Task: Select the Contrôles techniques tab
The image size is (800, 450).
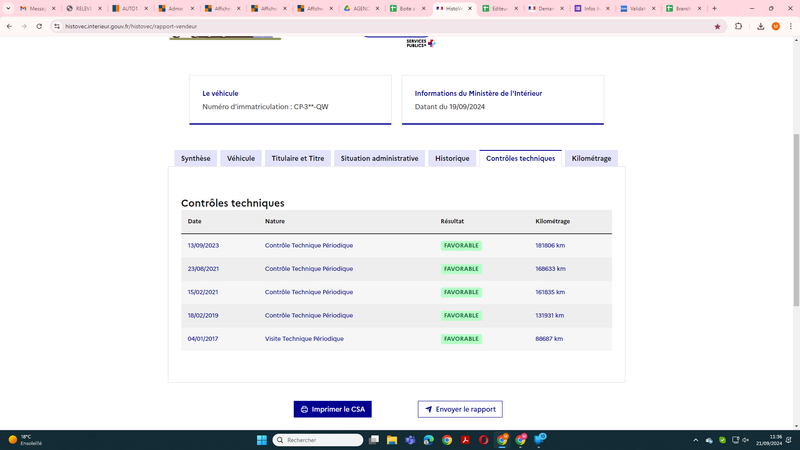Action: 520,158
